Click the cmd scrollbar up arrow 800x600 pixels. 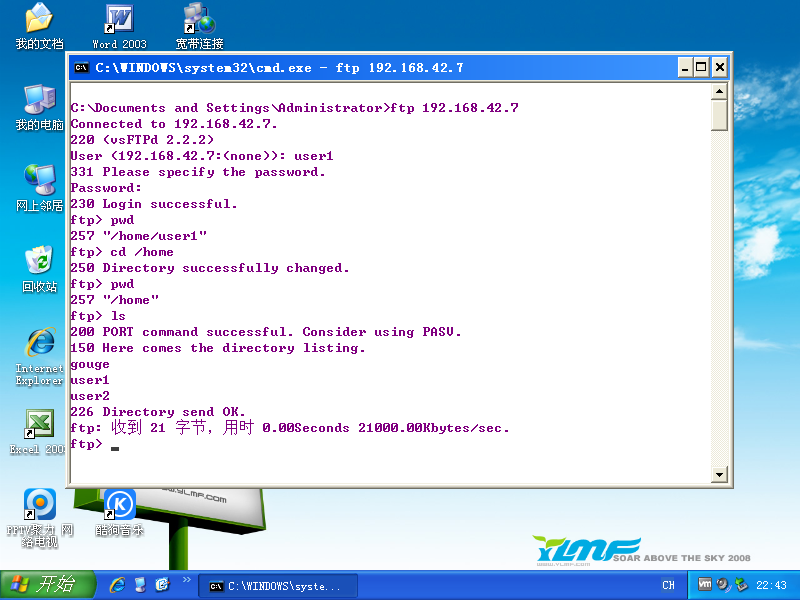click(x=719, y=91)
